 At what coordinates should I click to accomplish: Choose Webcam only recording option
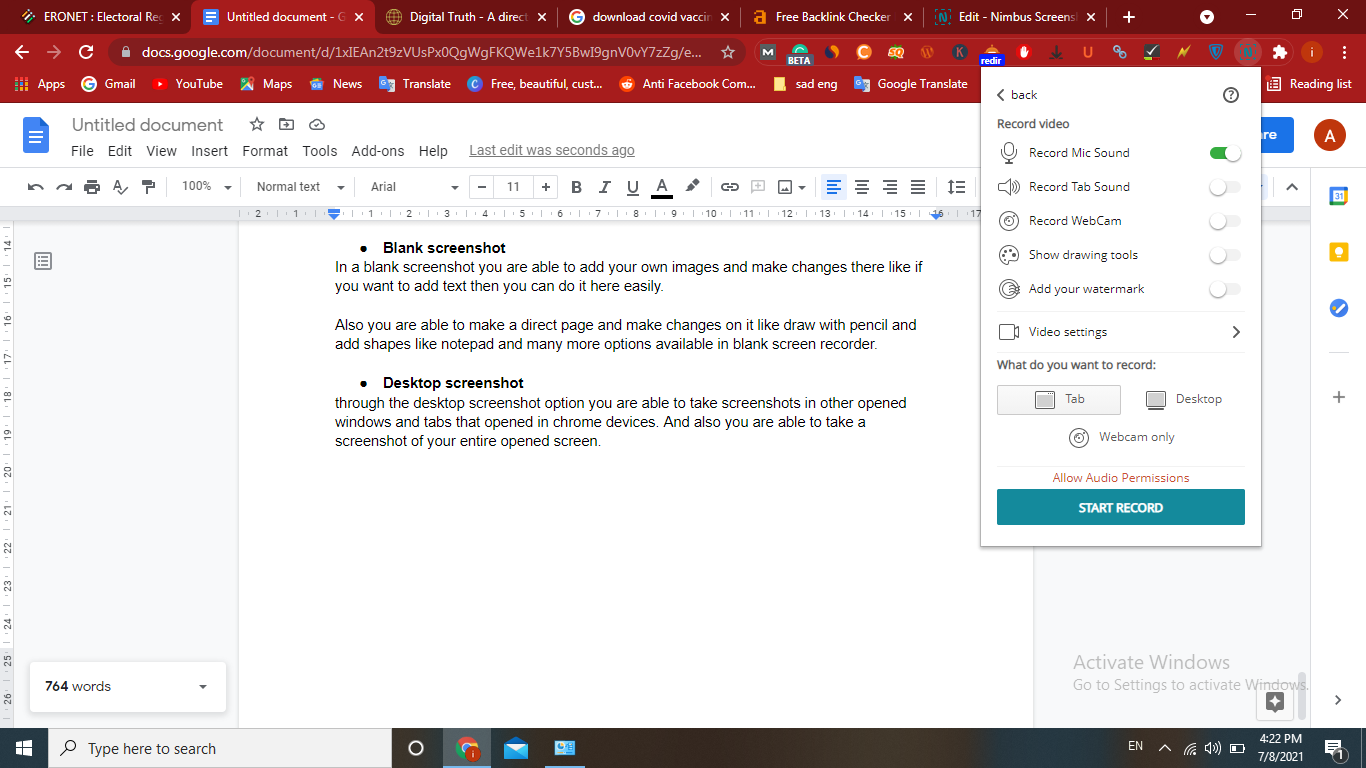[1121, 437]
